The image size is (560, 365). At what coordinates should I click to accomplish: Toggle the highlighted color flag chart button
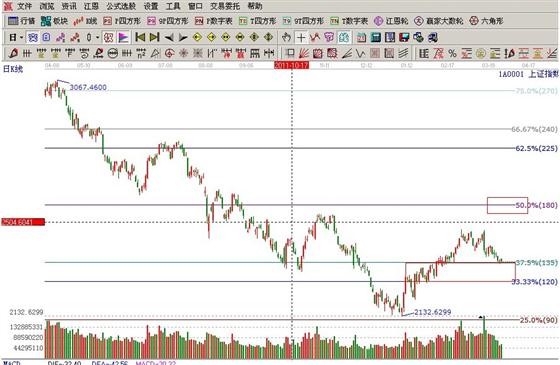tap(123, 37)
